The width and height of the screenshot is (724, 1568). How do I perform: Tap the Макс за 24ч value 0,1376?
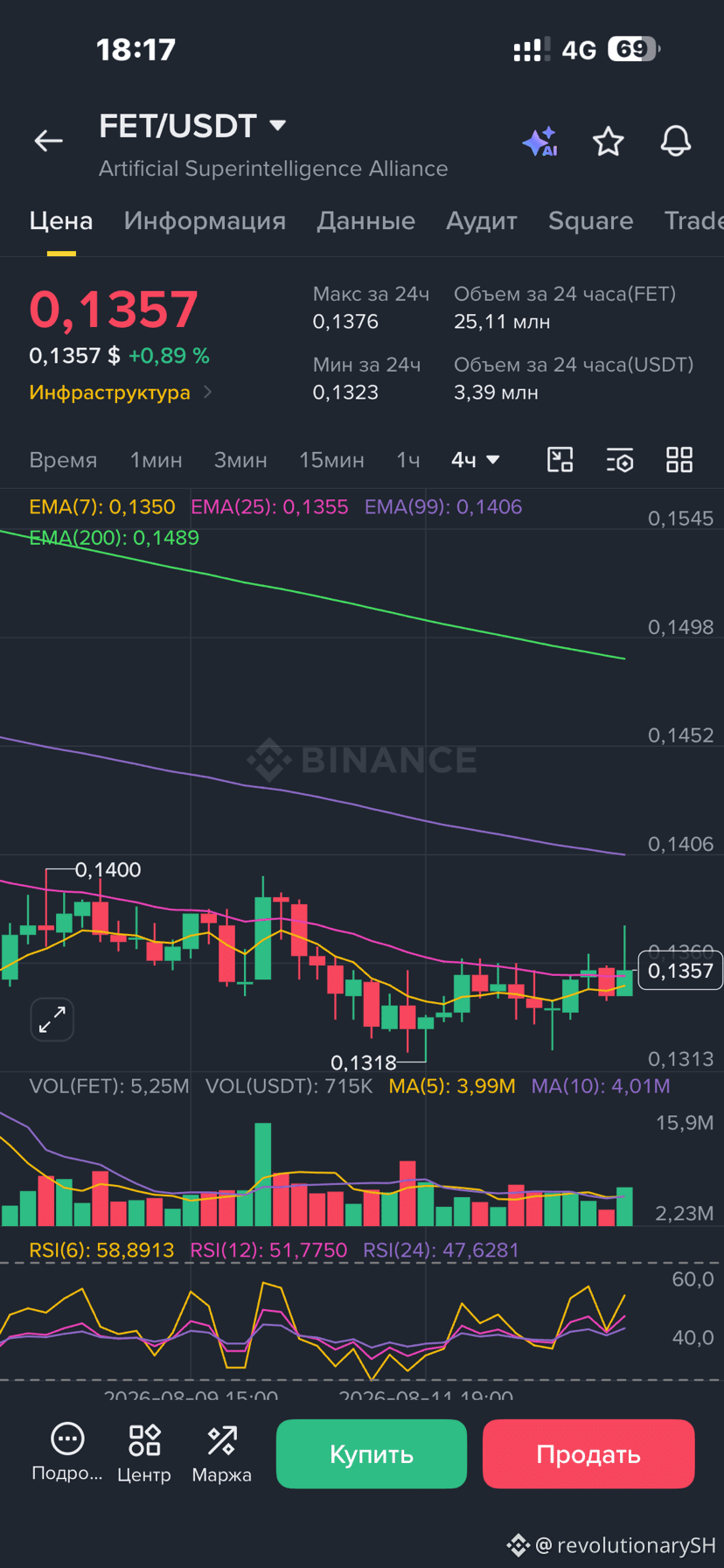tap(345, 322)
